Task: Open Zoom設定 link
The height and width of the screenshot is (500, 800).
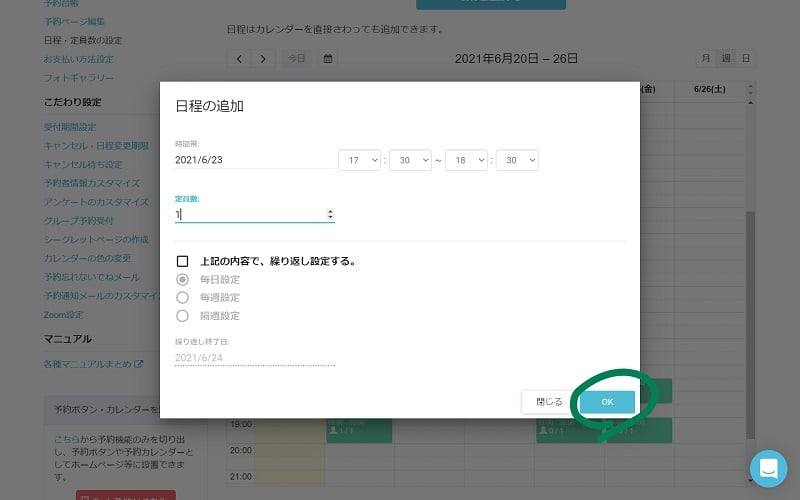Action: pyautogui.click(x=63, y=315)
